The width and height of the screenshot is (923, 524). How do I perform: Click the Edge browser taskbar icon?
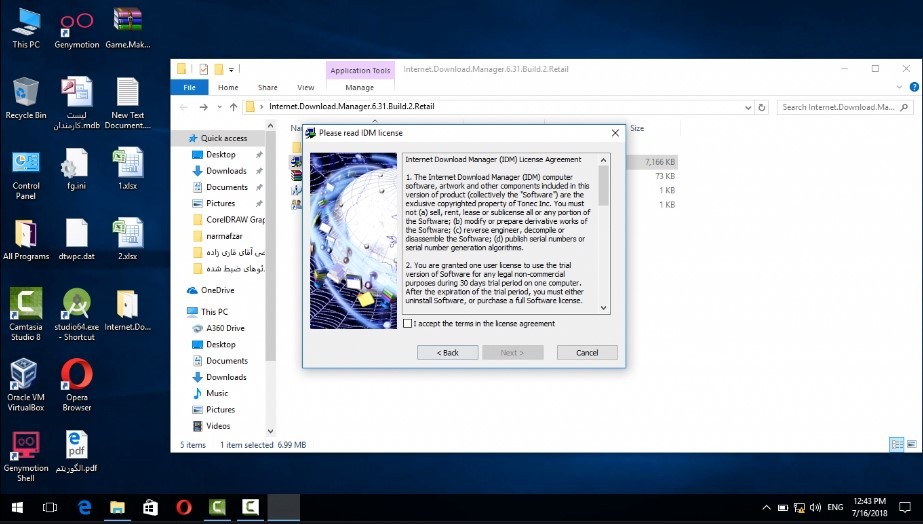(x=85, y=507)
